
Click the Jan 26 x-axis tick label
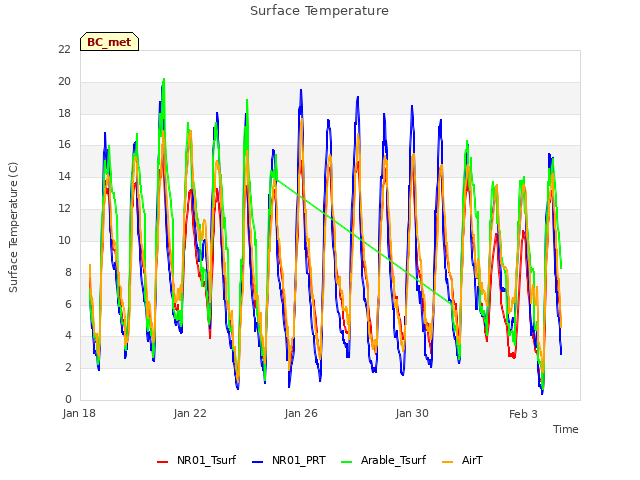pyautogui.click(x=301, y=413)
